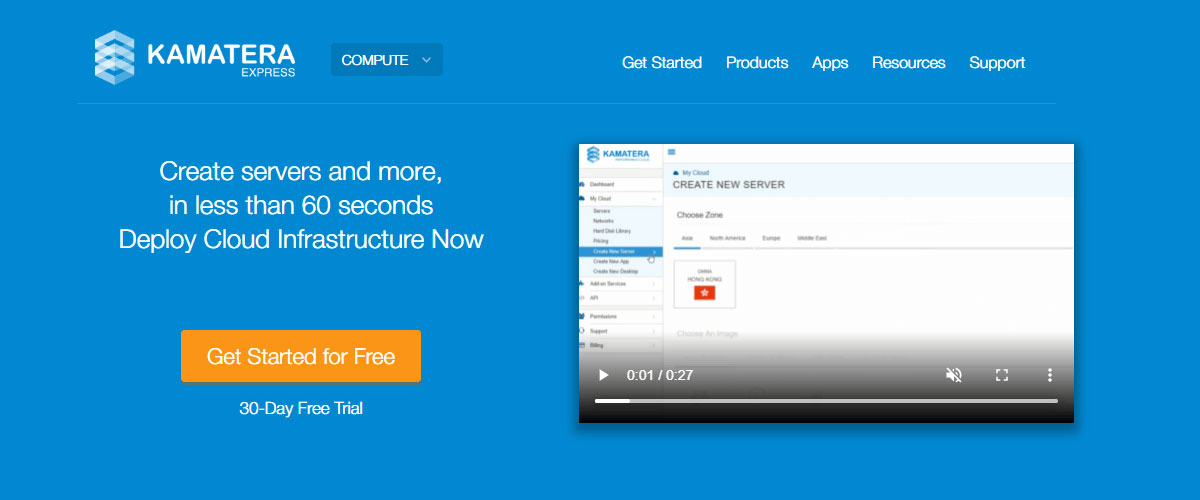Unmute the video sound
The height and width of the screenshot is (500, 1200).
coord(954,375)
